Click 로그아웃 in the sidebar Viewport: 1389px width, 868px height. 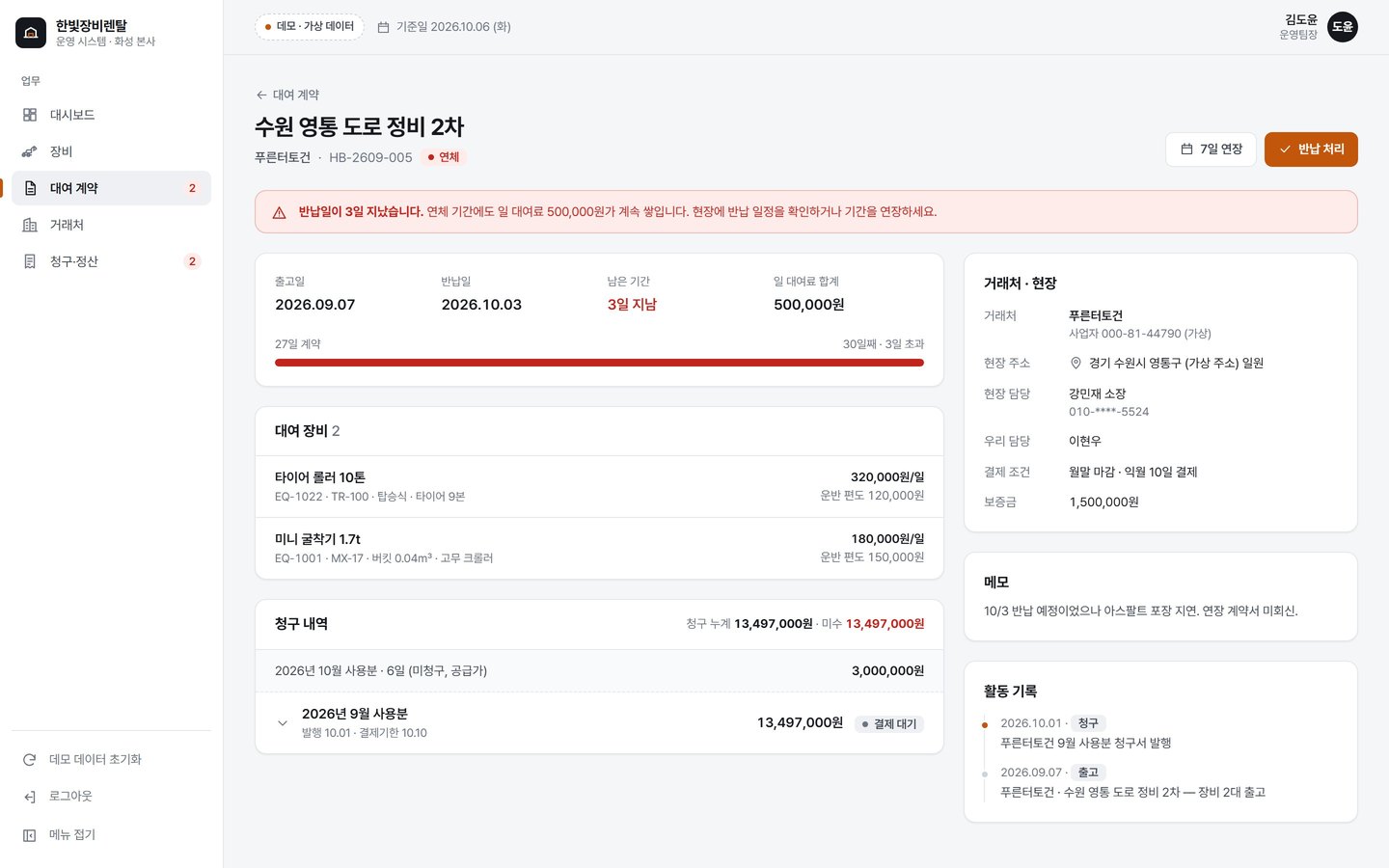[x=111, y=797]
